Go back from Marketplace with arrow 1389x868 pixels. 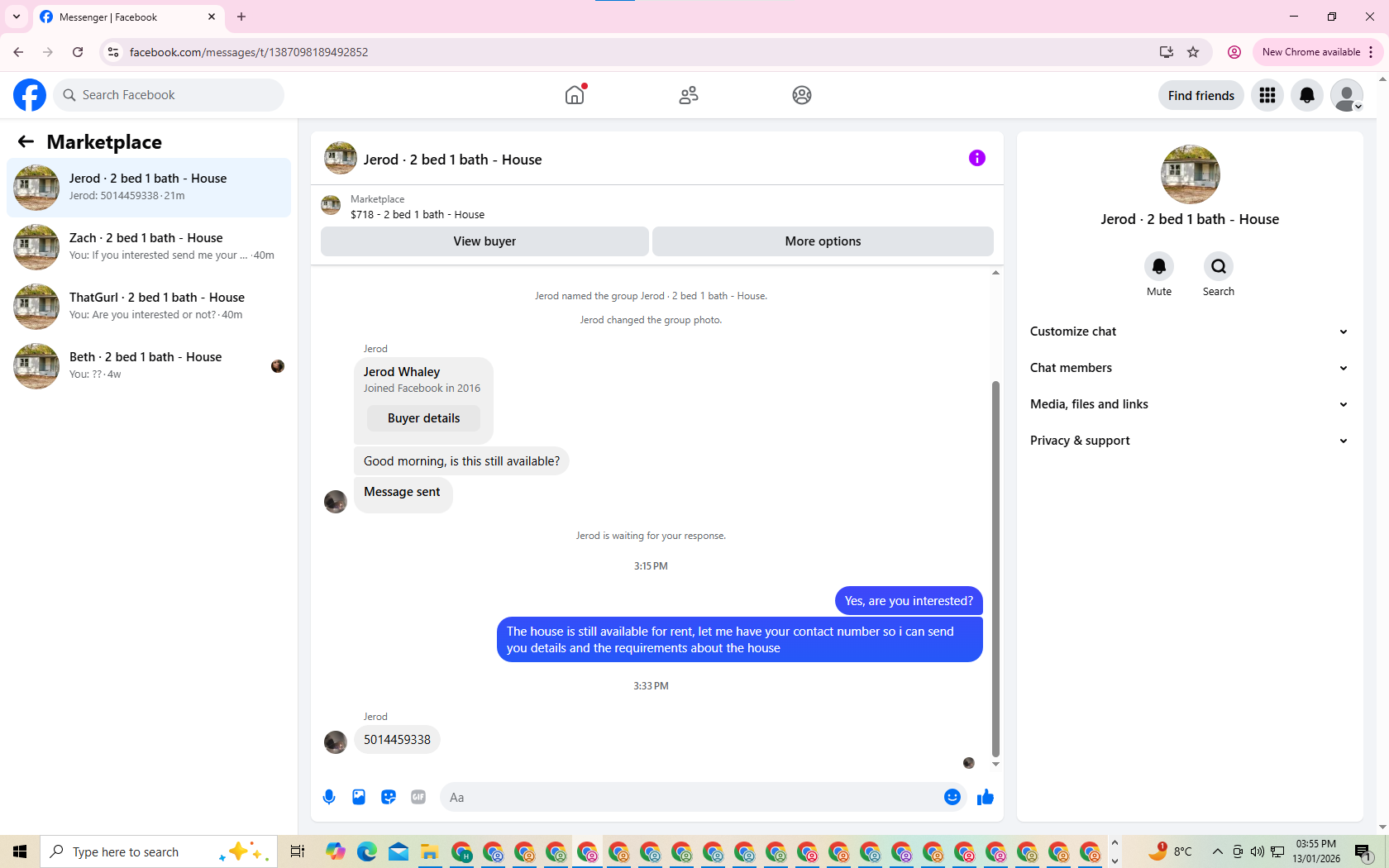click(x=26, y=141)
